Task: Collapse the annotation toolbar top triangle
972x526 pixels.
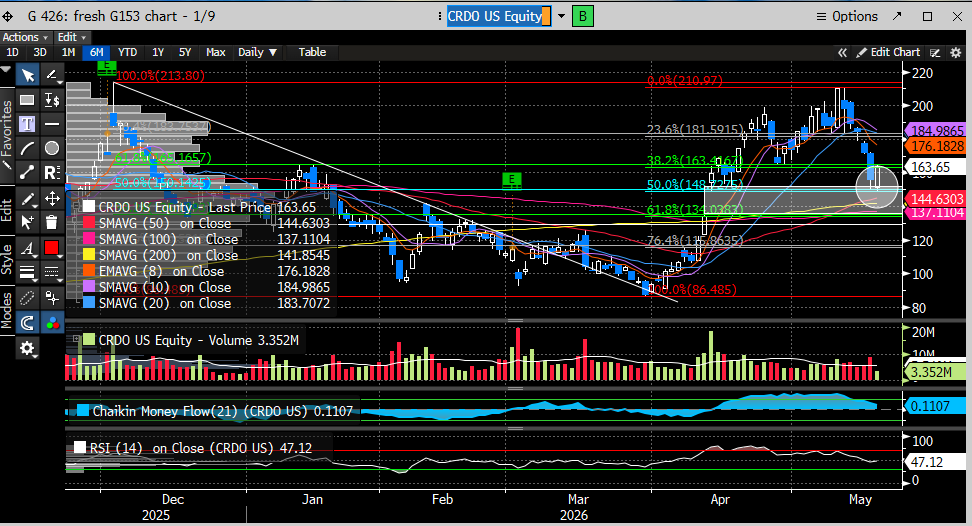Action: (x=6, y=69)
